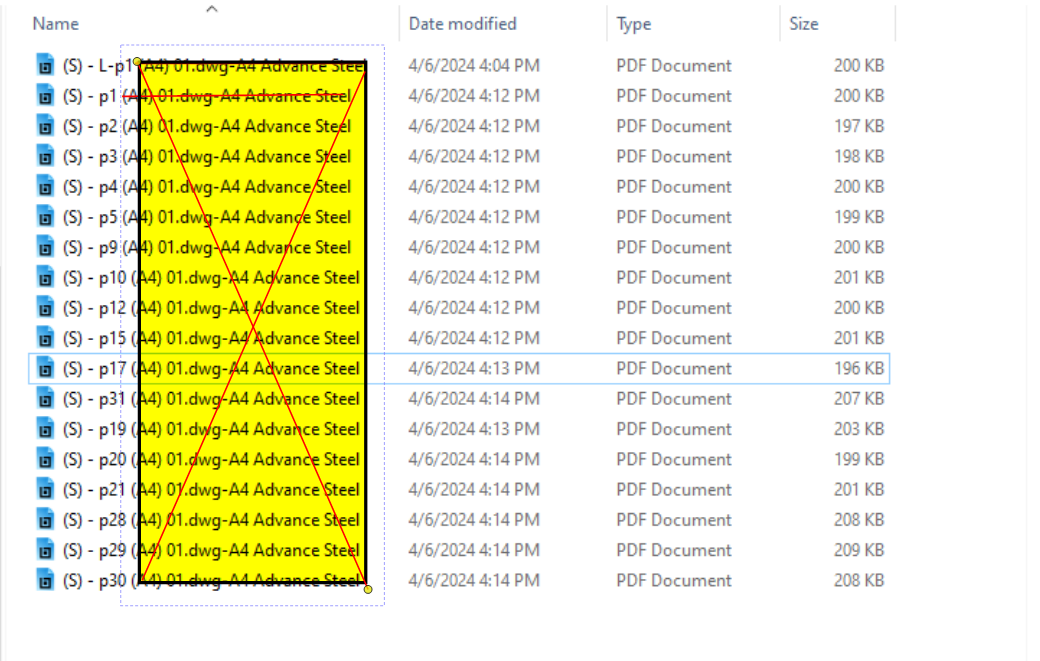This screenshot has height=661, width=1040.
Task: Click the PDF icon beside "(S) - p9"
Action: point(45,247)
